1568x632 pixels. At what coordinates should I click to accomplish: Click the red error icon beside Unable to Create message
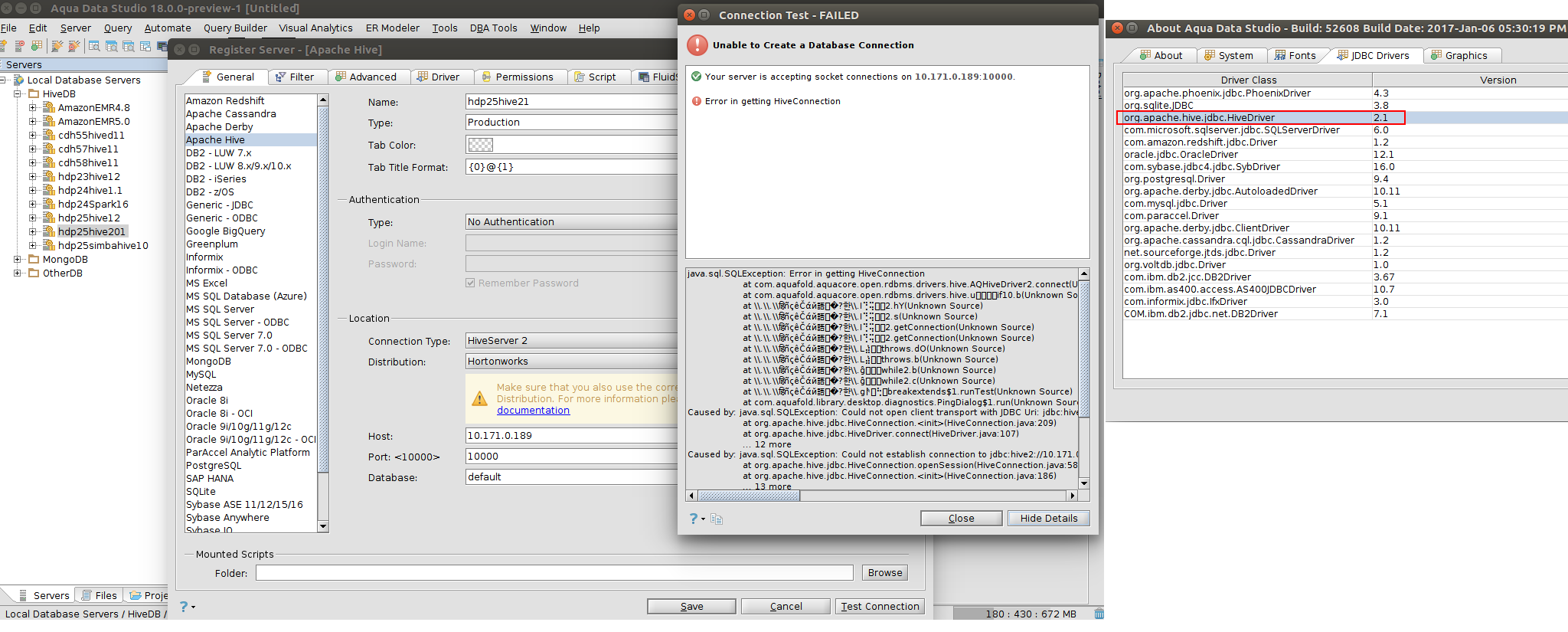(x=697, y=45)
